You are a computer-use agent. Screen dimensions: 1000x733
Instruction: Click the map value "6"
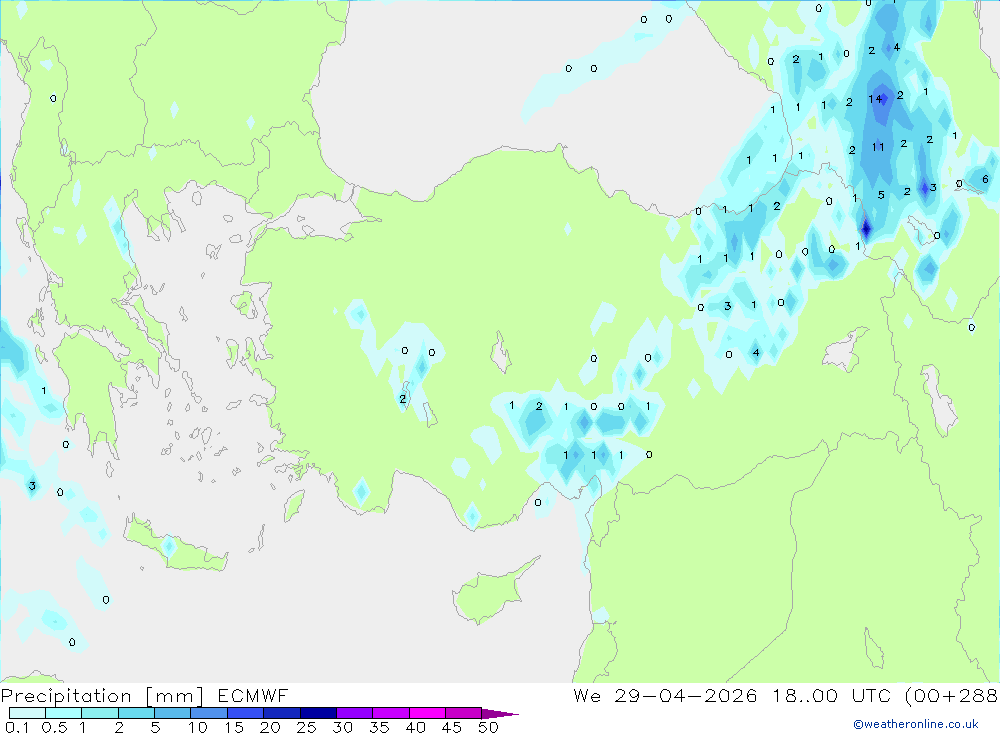[985, 179]
